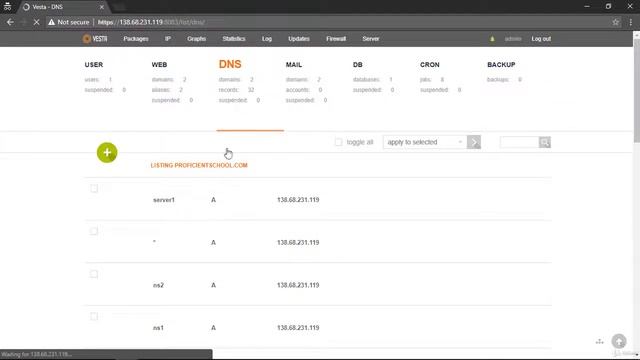This screenshot has height=360, width=640.
Task: Switch to the MAIL section
Action: click(294, 64)
